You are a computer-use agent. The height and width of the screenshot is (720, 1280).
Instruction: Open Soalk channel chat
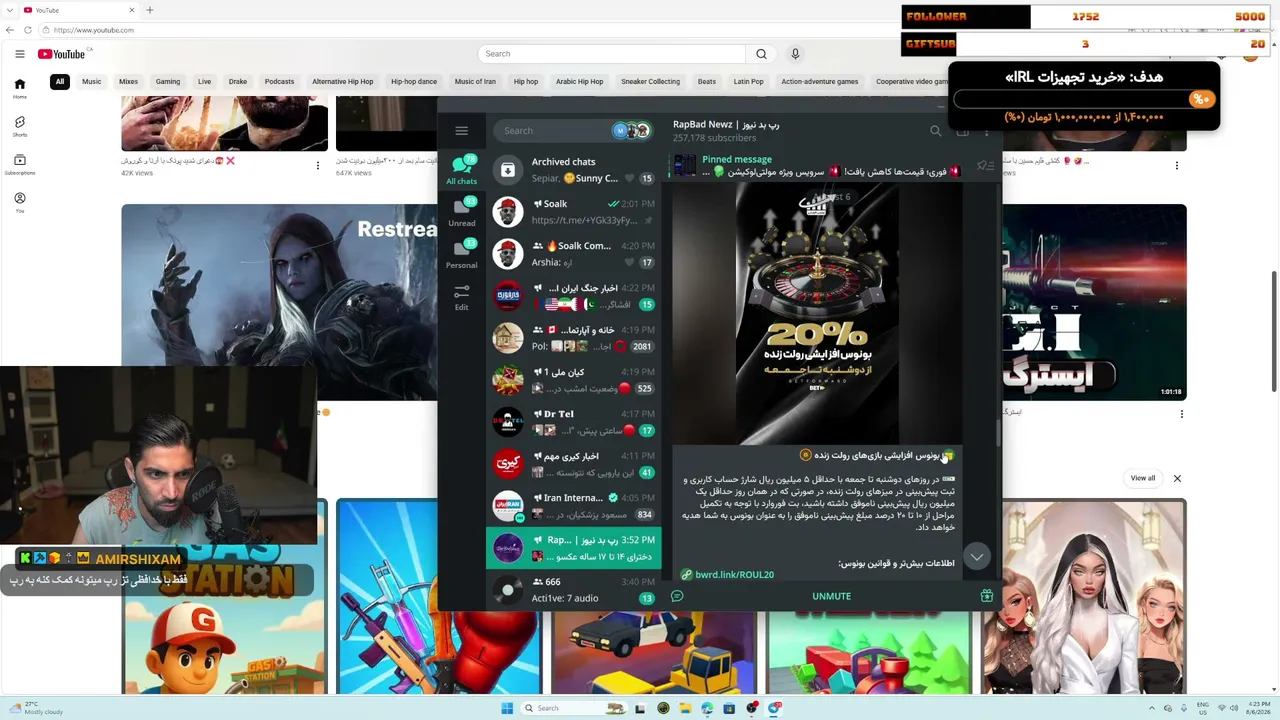573,212
